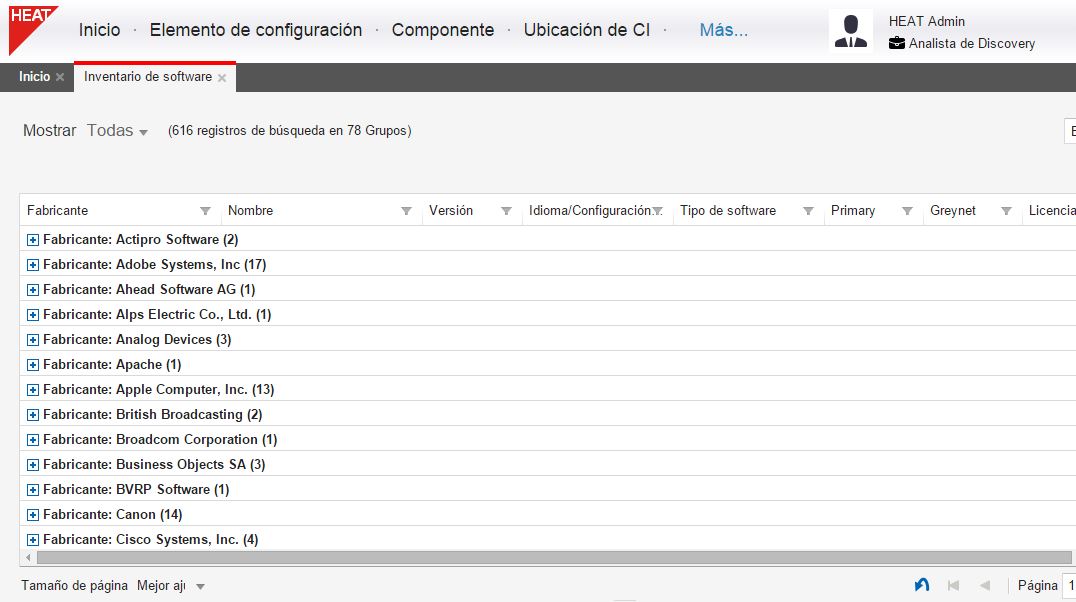Sort by the Idioma/Configuración column header
Image resolution: width=1076 pixels, height=602 pixels.
click(x=589, y=211)
